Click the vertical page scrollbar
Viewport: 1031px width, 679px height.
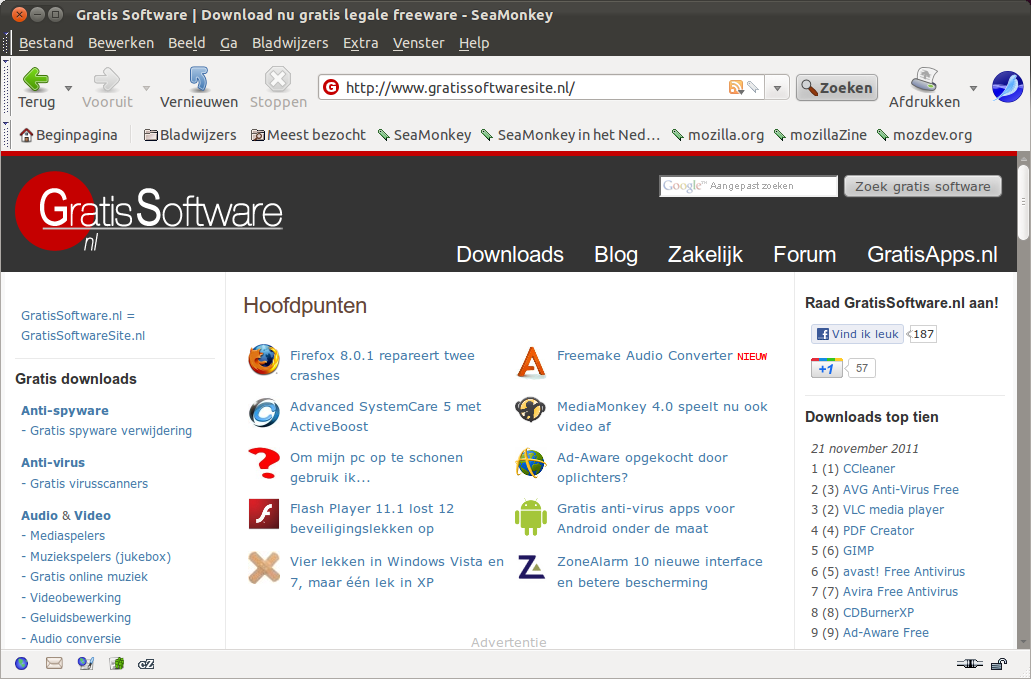(x=1023, y=400)
